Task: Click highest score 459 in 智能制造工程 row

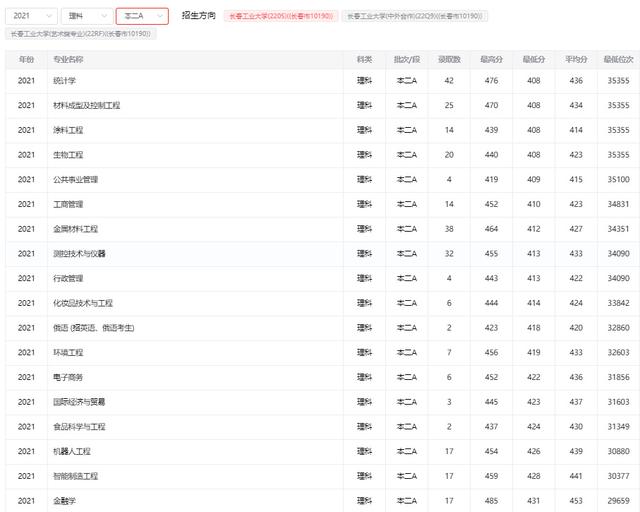Action: (x=491, y=476)
